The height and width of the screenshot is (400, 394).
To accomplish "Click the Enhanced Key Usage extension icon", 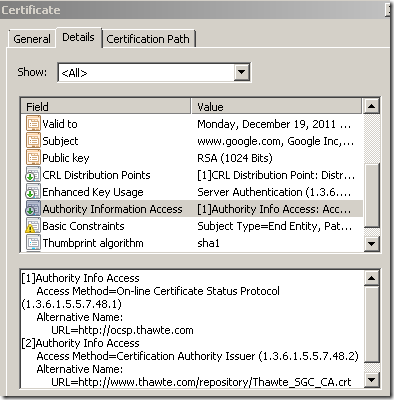I will coord(33,192).
